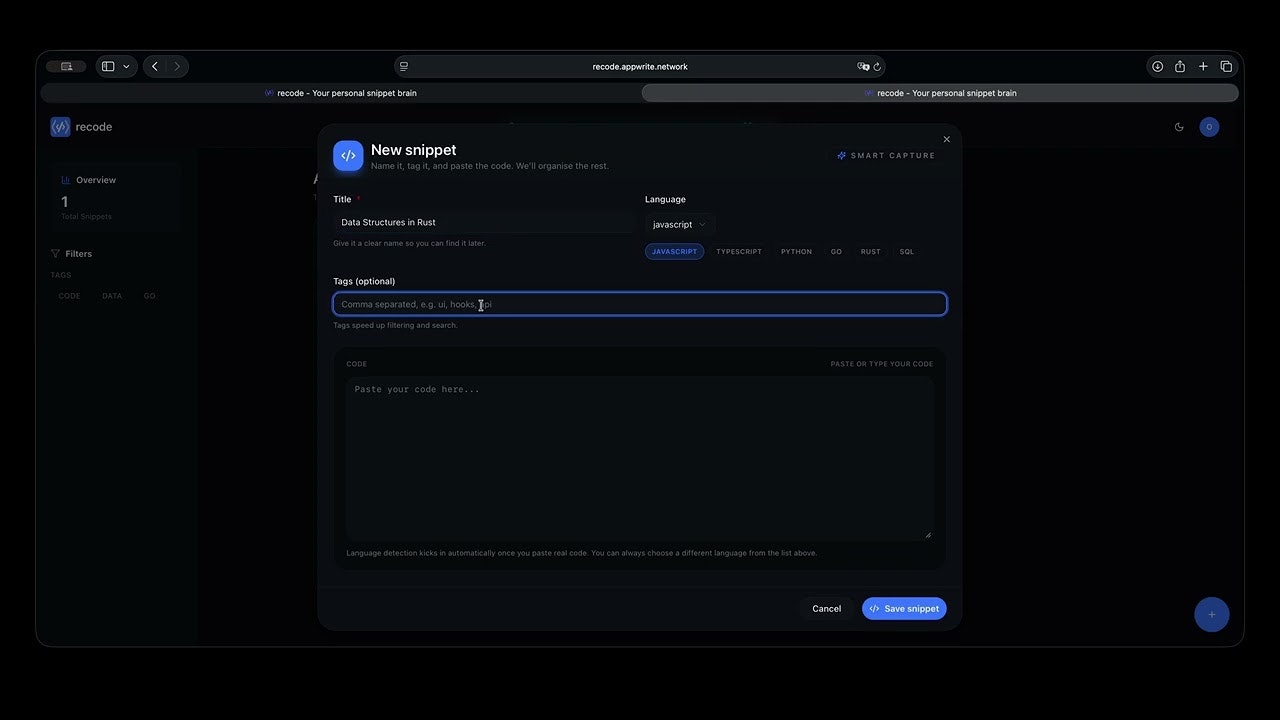Image resolution: width=1280 pixels, height=720 pixels.
Task: Click the Cancel button
Action: point(827,608)
